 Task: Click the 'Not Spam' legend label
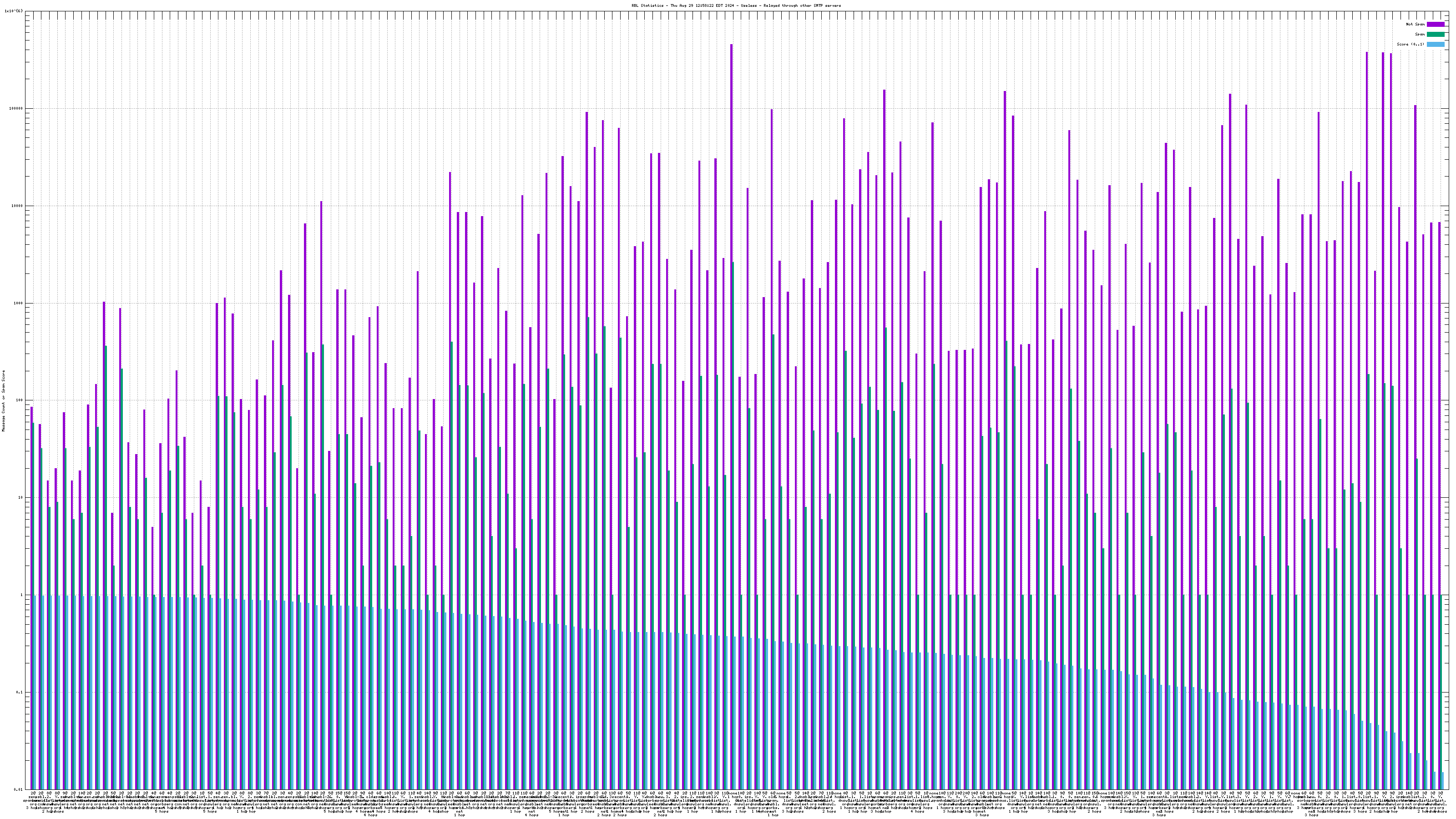pyautogui.click(x=1416, y=24)
